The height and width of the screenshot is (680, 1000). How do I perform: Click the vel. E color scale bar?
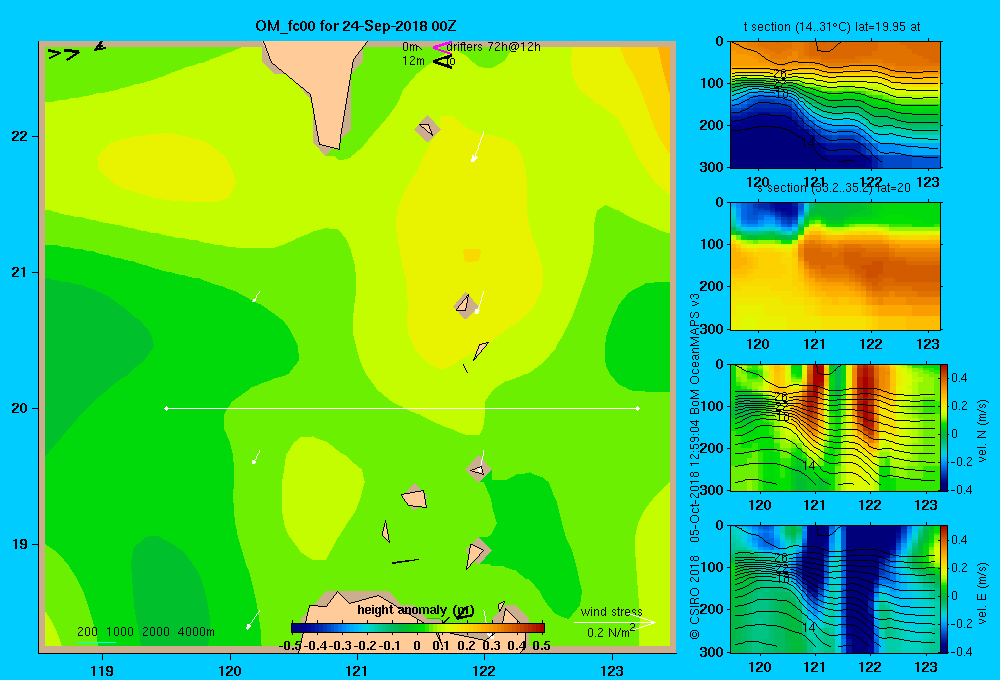[x=944, y=589]
